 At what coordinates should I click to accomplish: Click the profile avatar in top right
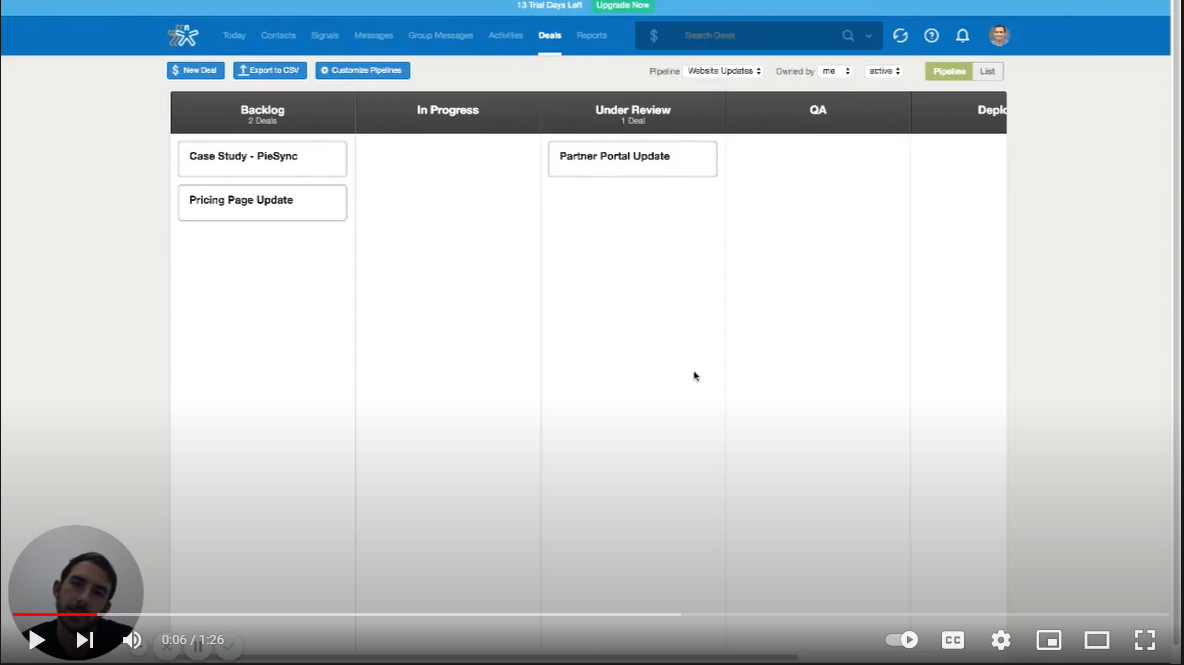[998, 35]
